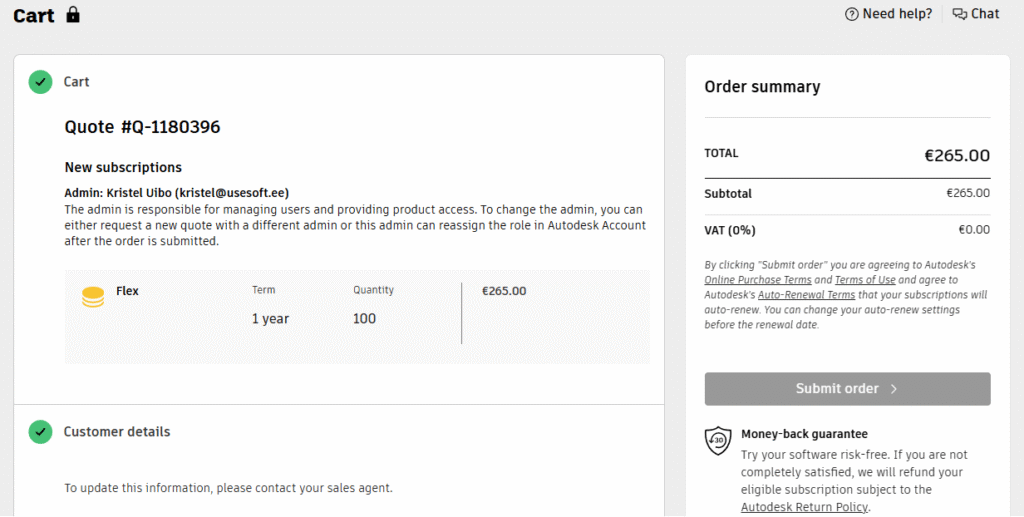This screenshot has height=517, width=1024.
Task: Click the Chat speech bubble icon
Action: [960, 14]
